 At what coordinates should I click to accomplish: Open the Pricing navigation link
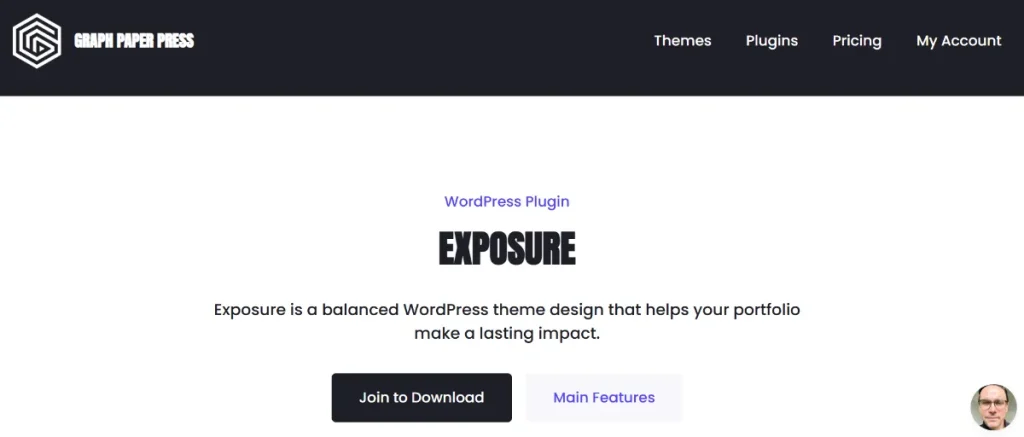(x=856, y=41)
